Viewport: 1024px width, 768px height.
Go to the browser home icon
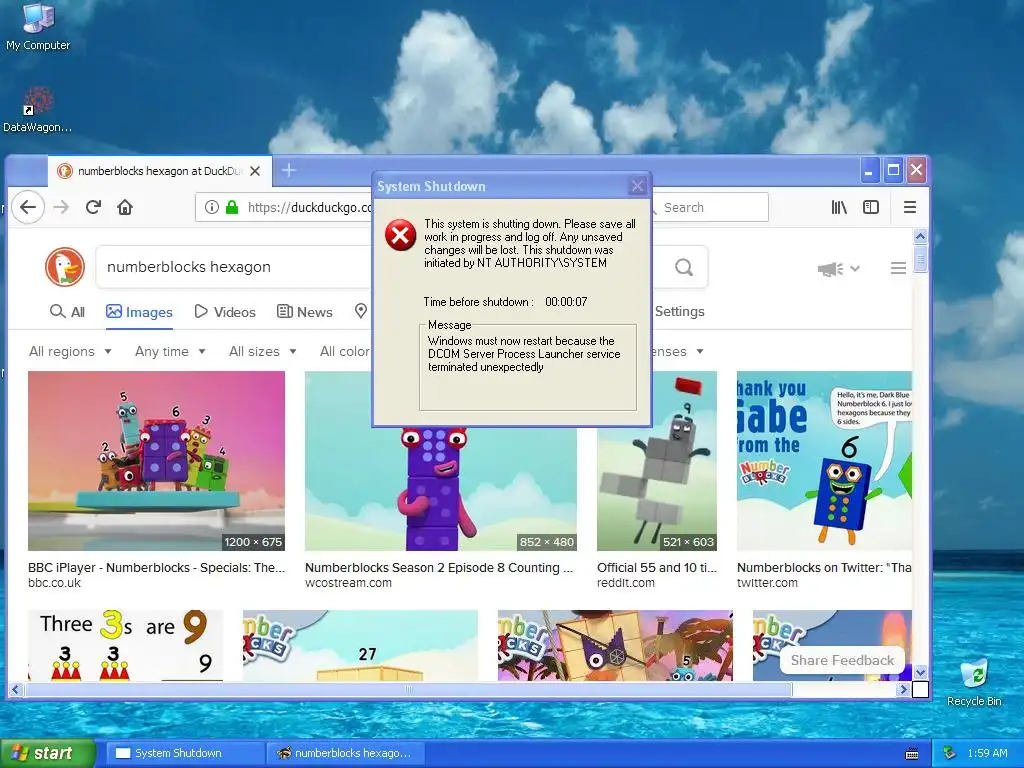click(125, 207)
